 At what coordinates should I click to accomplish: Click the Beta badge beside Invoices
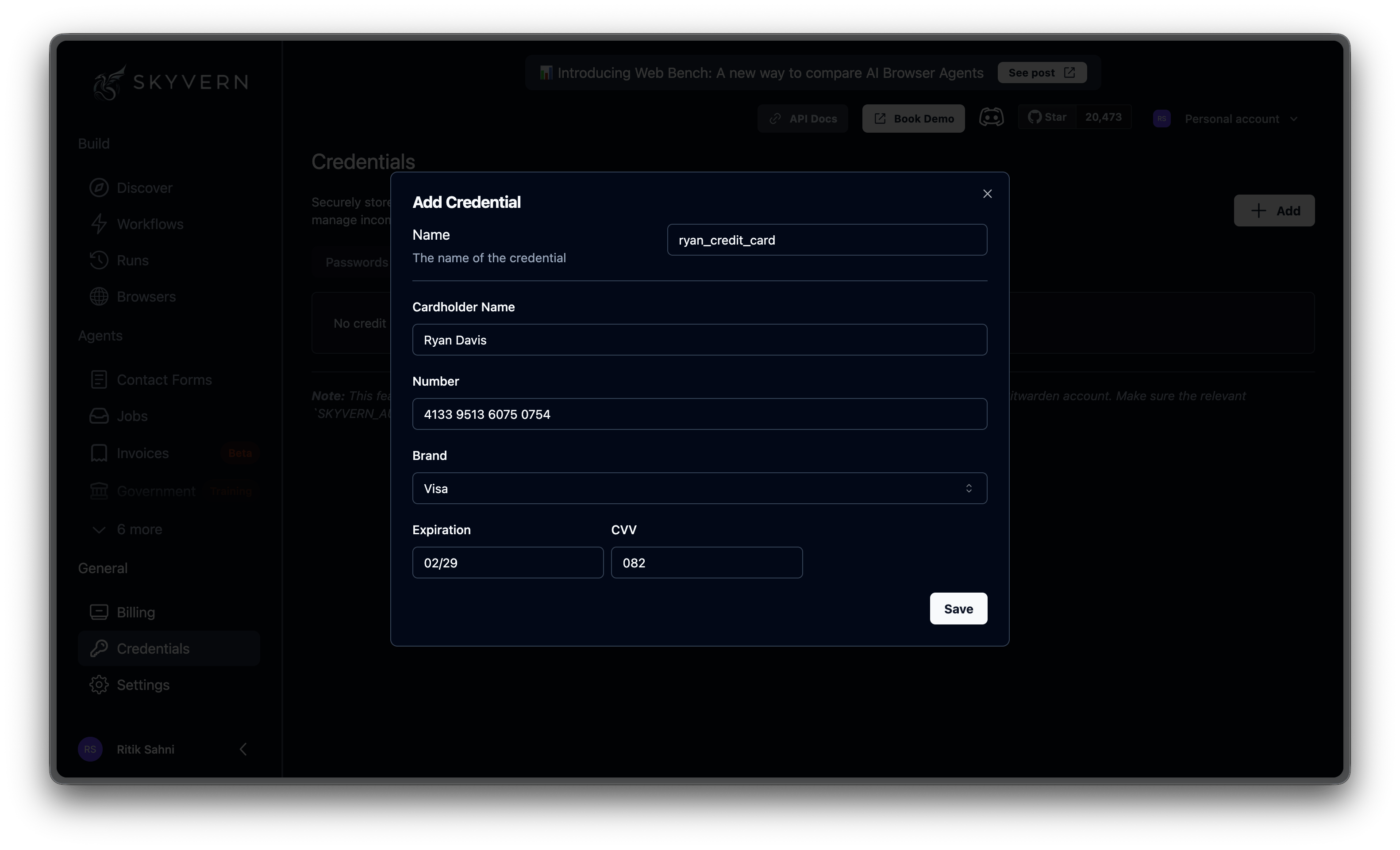click(240, 453)
